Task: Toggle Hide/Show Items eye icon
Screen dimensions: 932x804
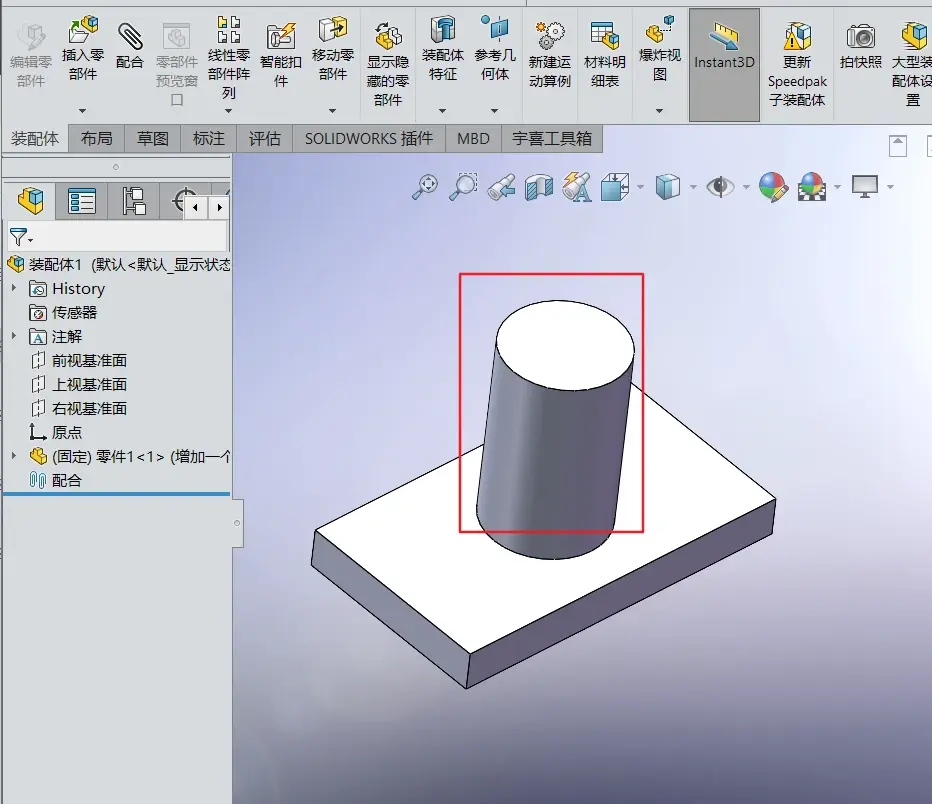Action: pyautogui.click(x=720, y=187)
